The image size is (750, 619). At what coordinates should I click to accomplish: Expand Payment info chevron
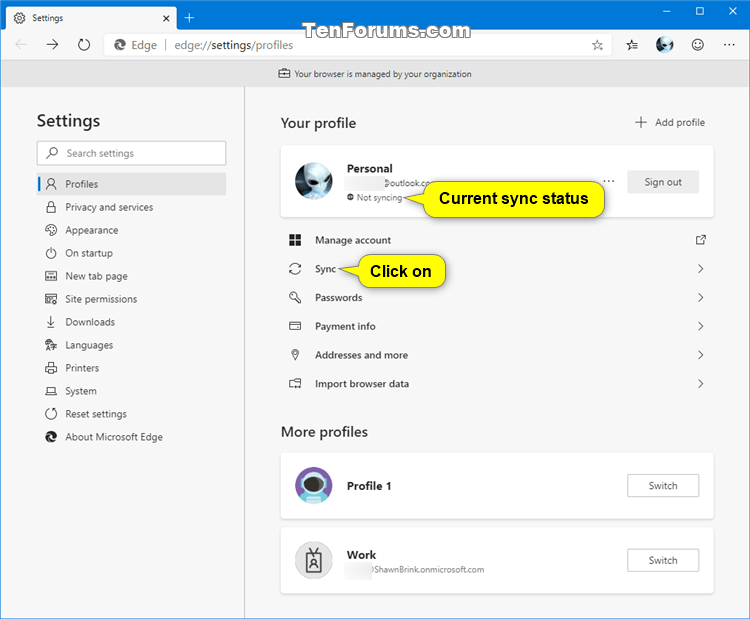click(x=700, y=326)
